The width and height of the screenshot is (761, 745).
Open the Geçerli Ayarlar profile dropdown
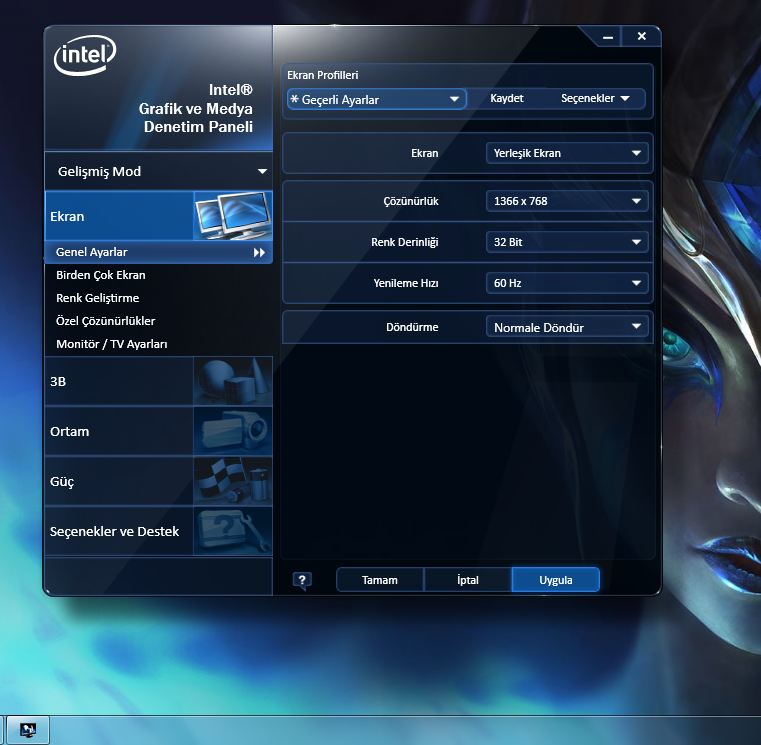377,99
